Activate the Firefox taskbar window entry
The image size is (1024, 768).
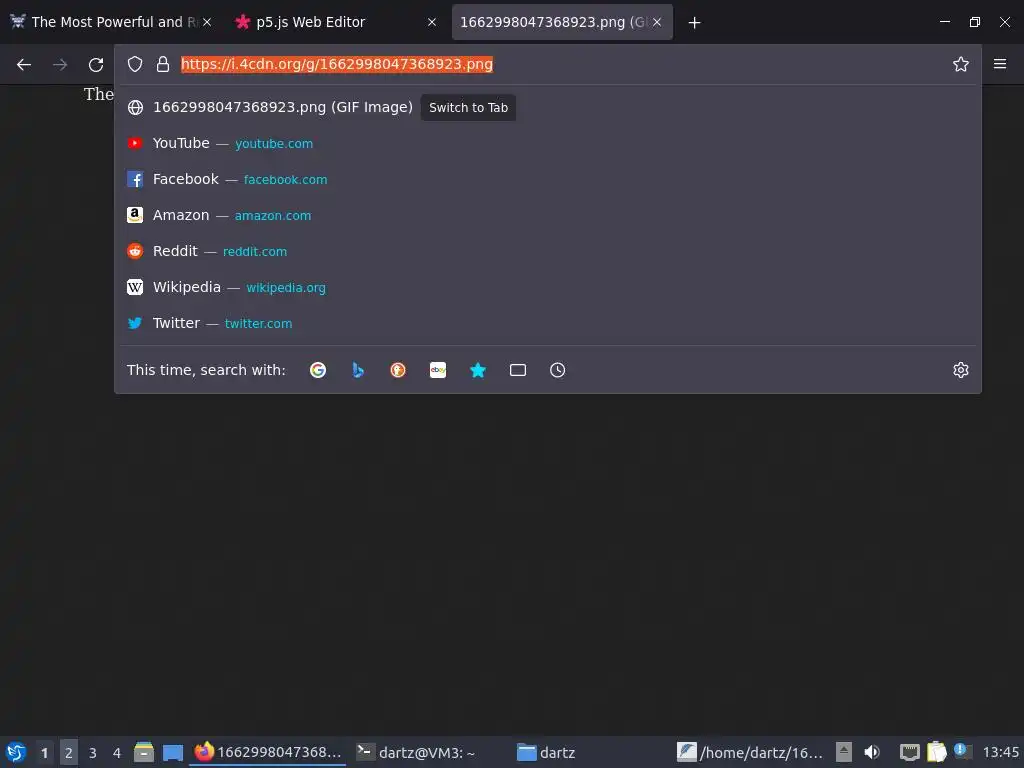268,752
